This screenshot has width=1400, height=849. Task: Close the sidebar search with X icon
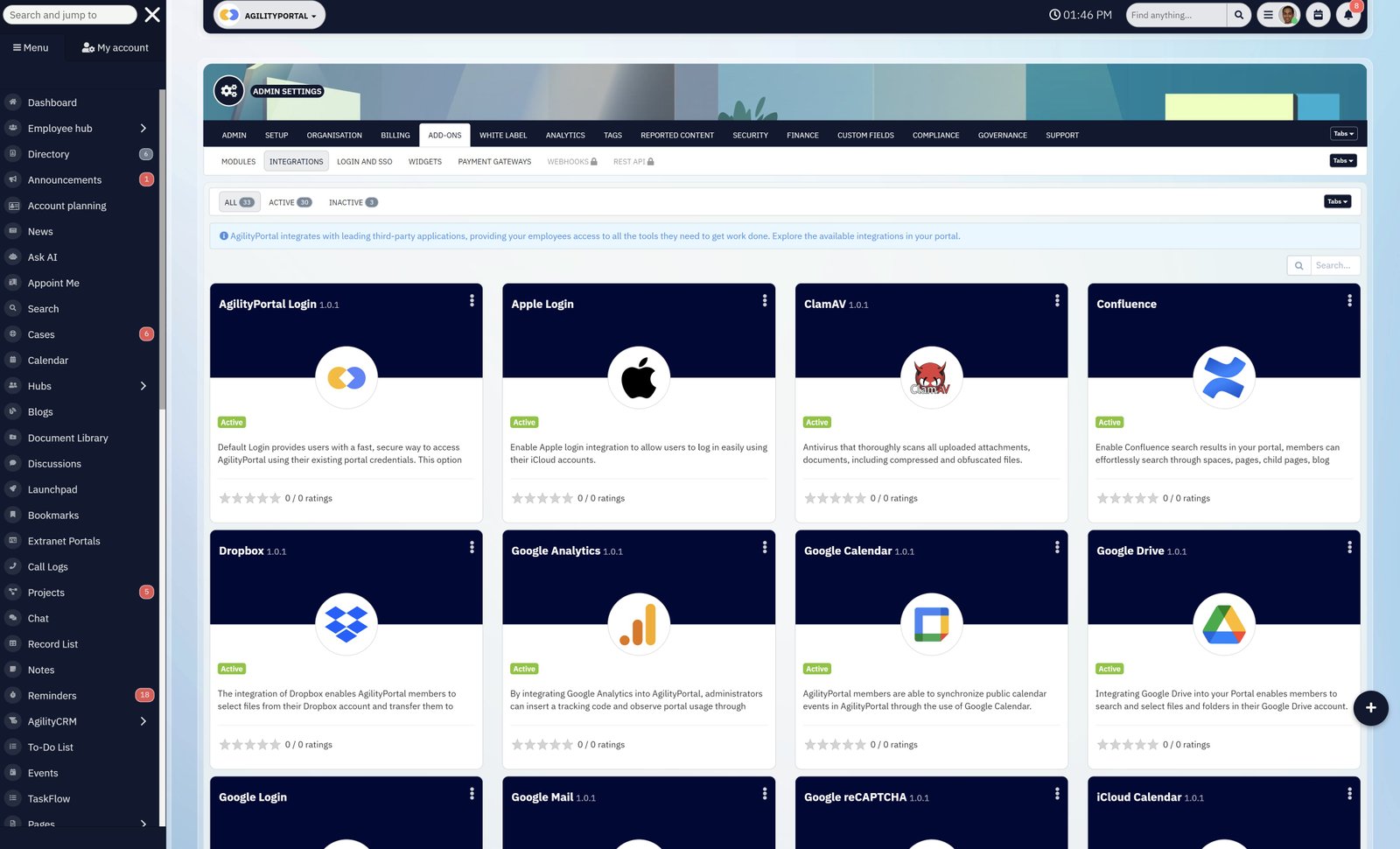(152, 15)
